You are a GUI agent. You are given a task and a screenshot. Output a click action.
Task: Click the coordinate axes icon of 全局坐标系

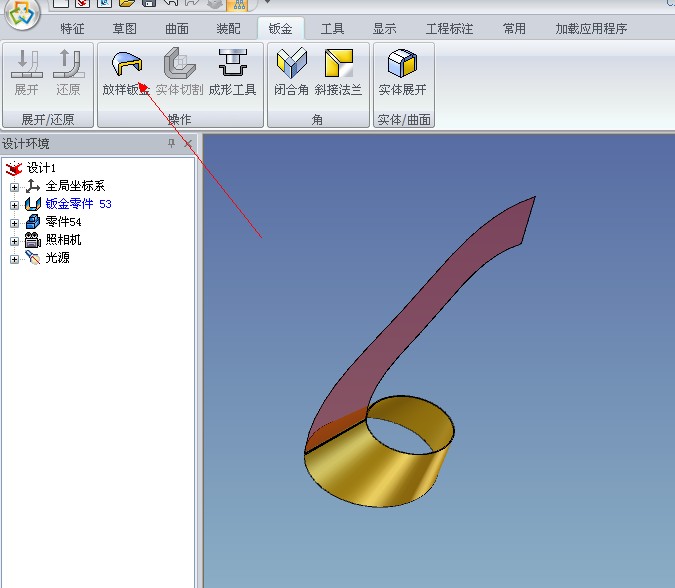click(33, 186)
